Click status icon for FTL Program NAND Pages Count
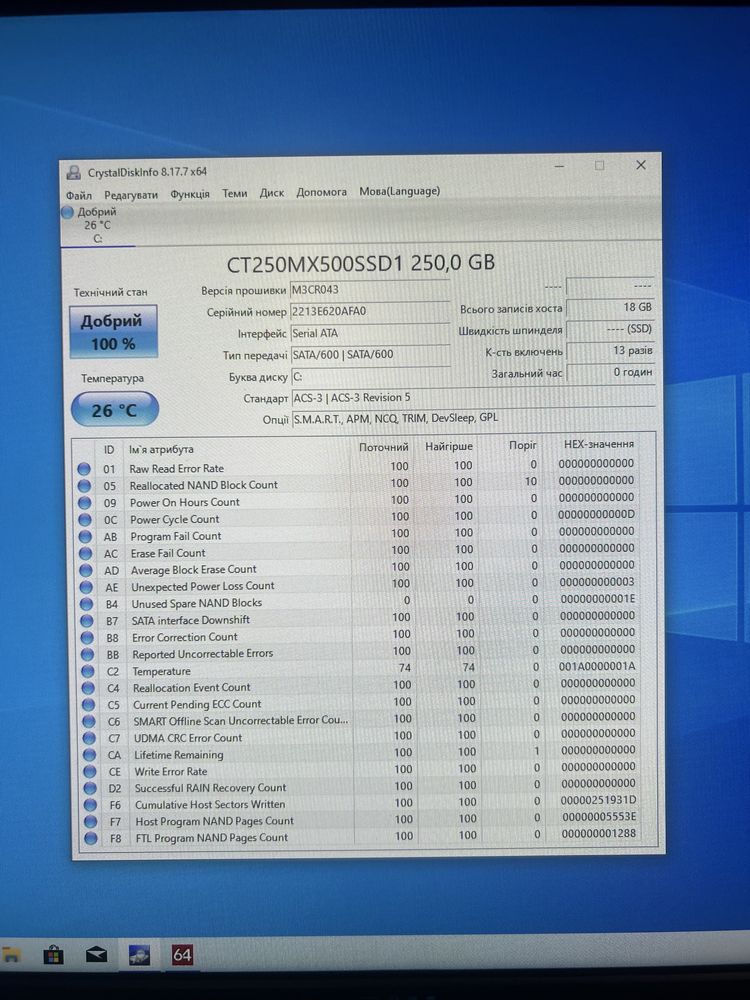This screenshot has width=750, height=1000. click(x=91, y=838)
